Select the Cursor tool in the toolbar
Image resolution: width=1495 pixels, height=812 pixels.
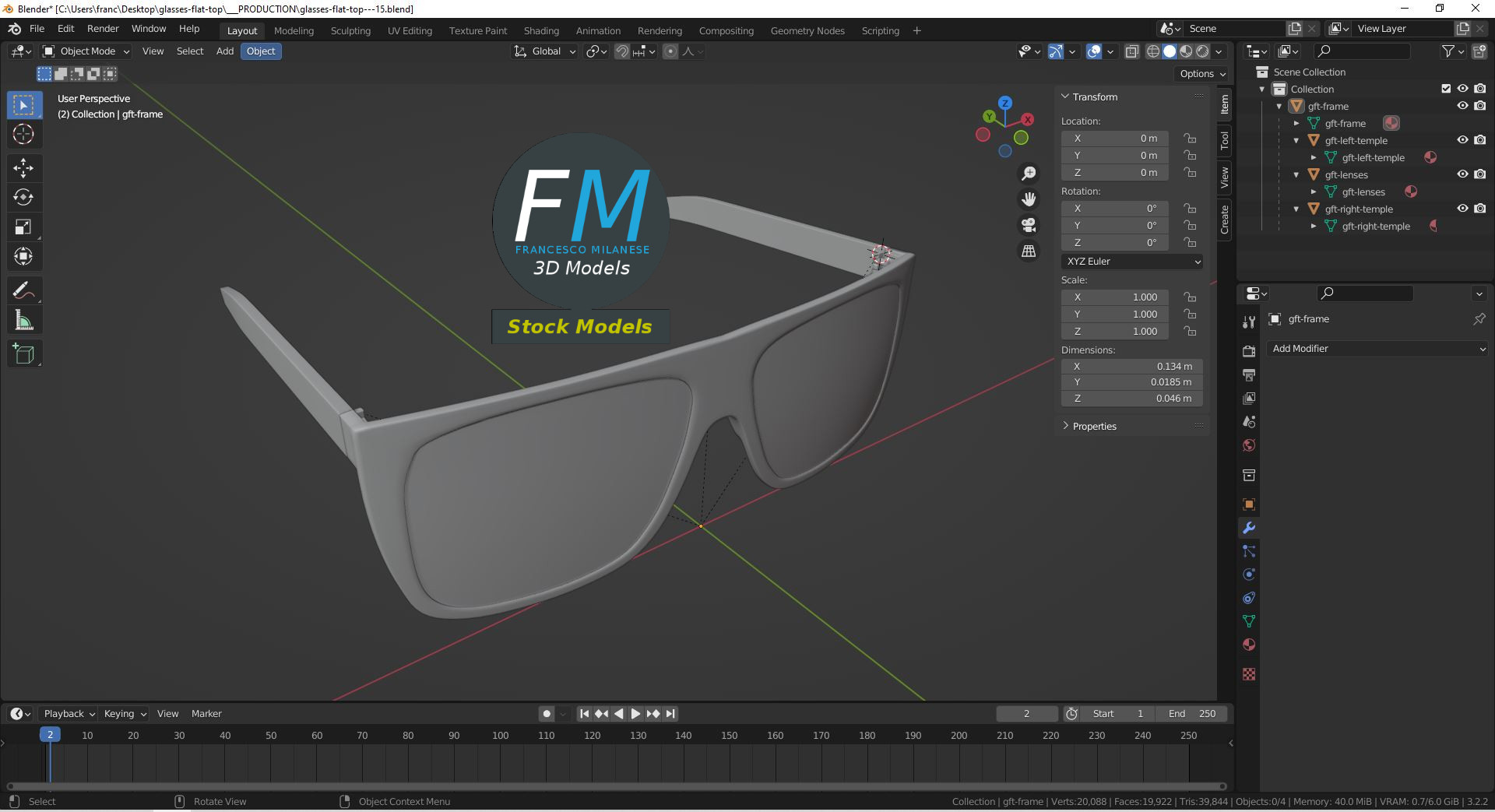click(x=23, y=135)
